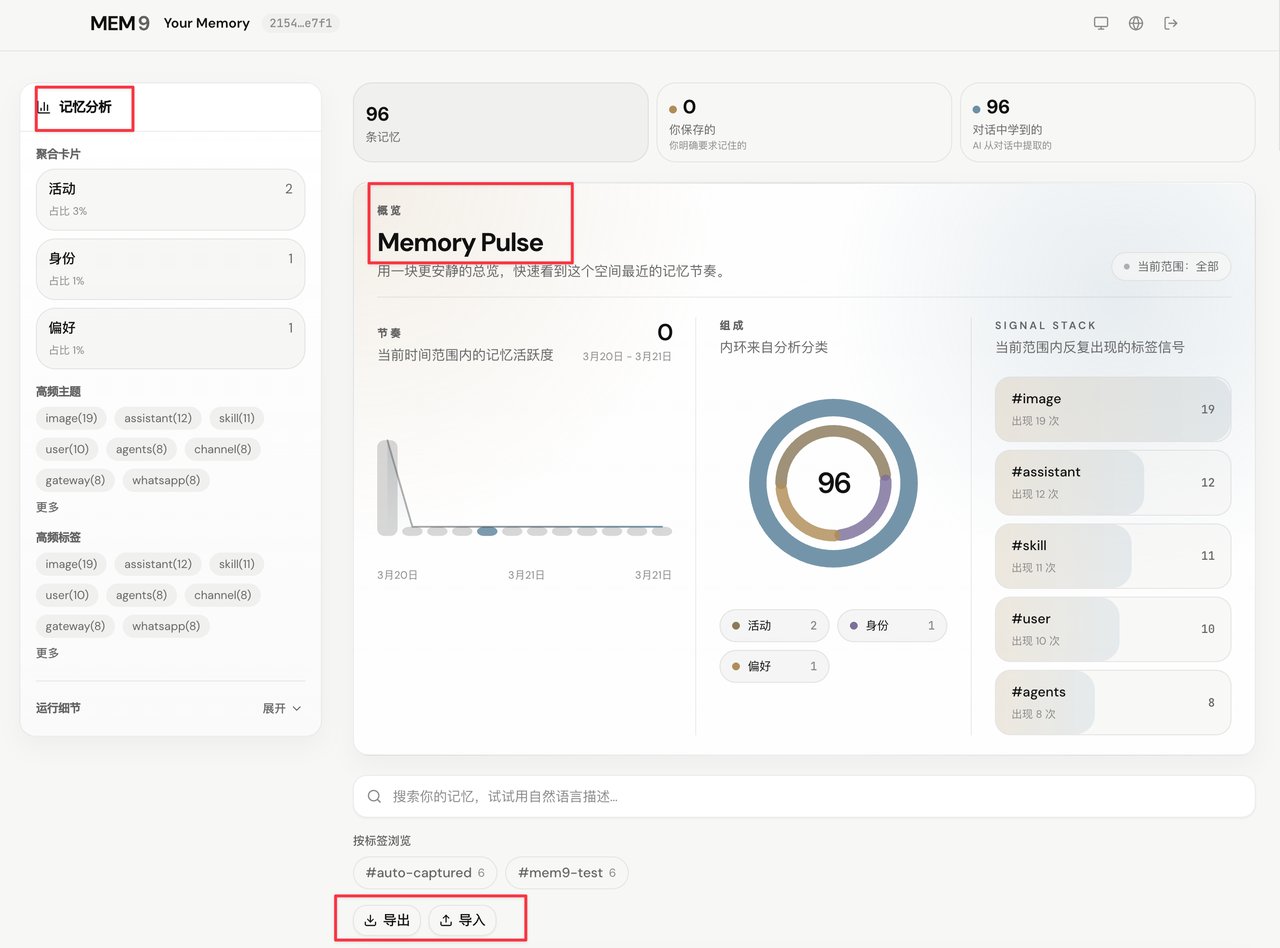This screenshot has width=1280, height=948.
Task: Open the 身份 aggregate card
Action: pyautogui.click(x=170, y=269)
